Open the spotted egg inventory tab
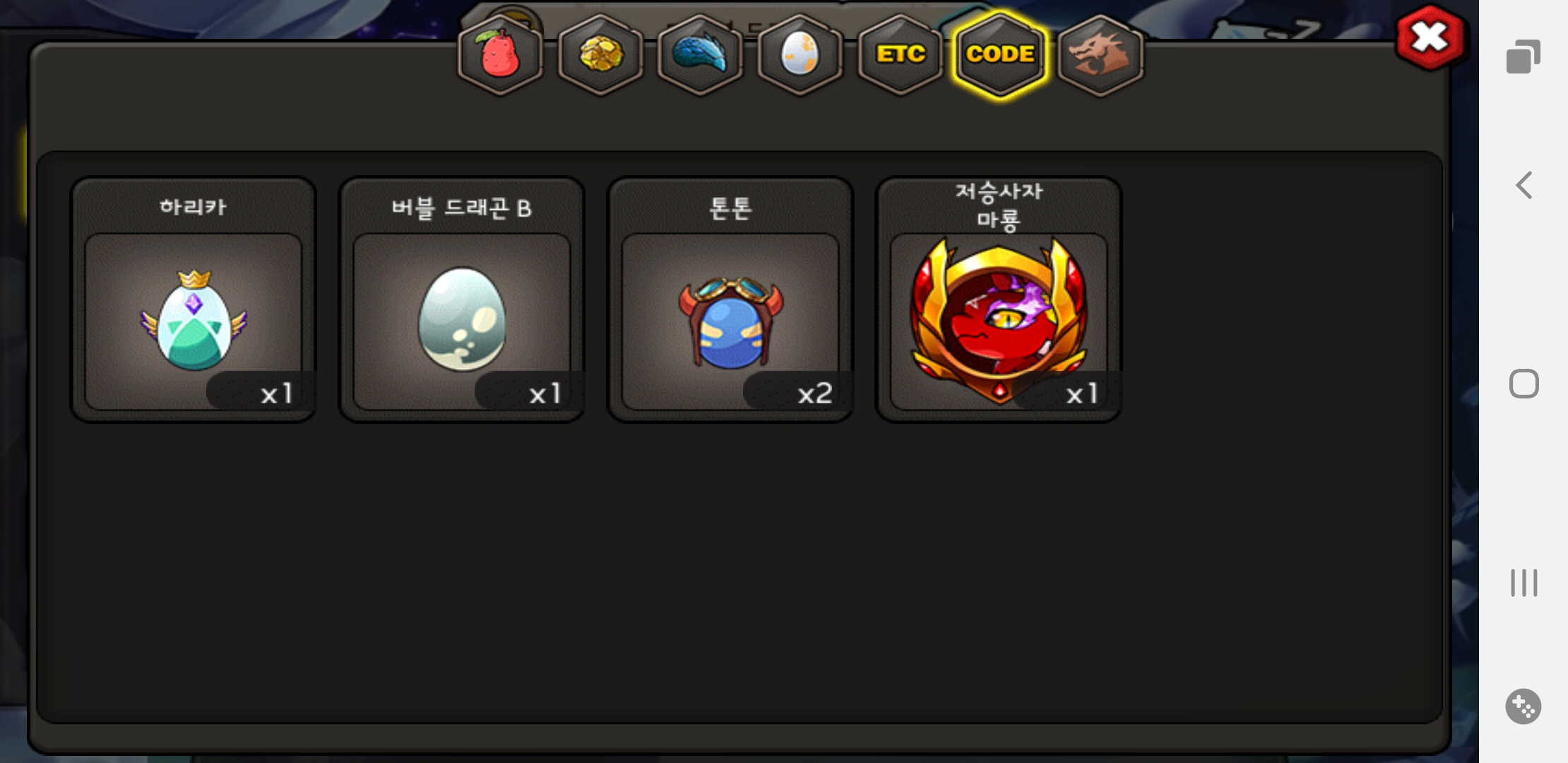 pyautogui.click(x=800, y=54)
